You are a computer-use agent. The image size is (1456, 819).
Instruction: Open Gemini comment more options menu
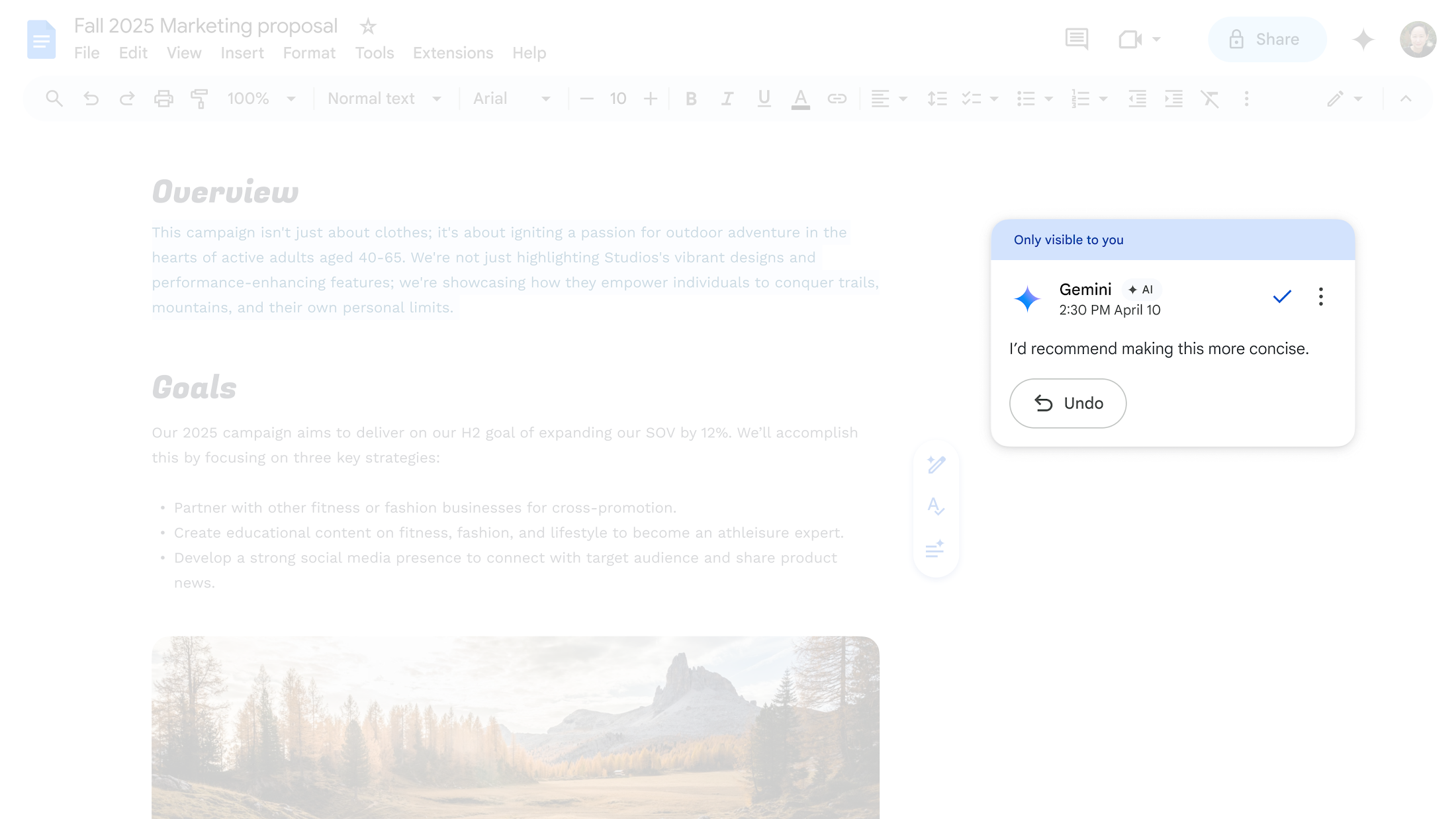1320,296
